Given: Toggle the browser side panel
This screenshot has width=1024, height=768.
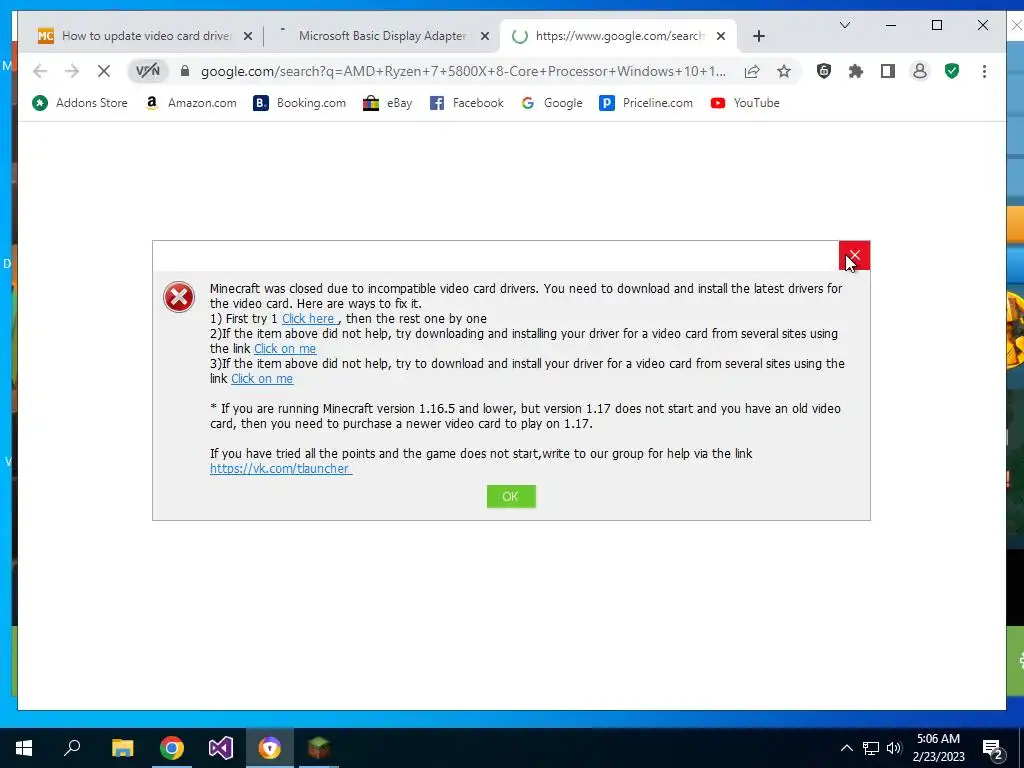Looking at the screenshot, I should point(888,71).
